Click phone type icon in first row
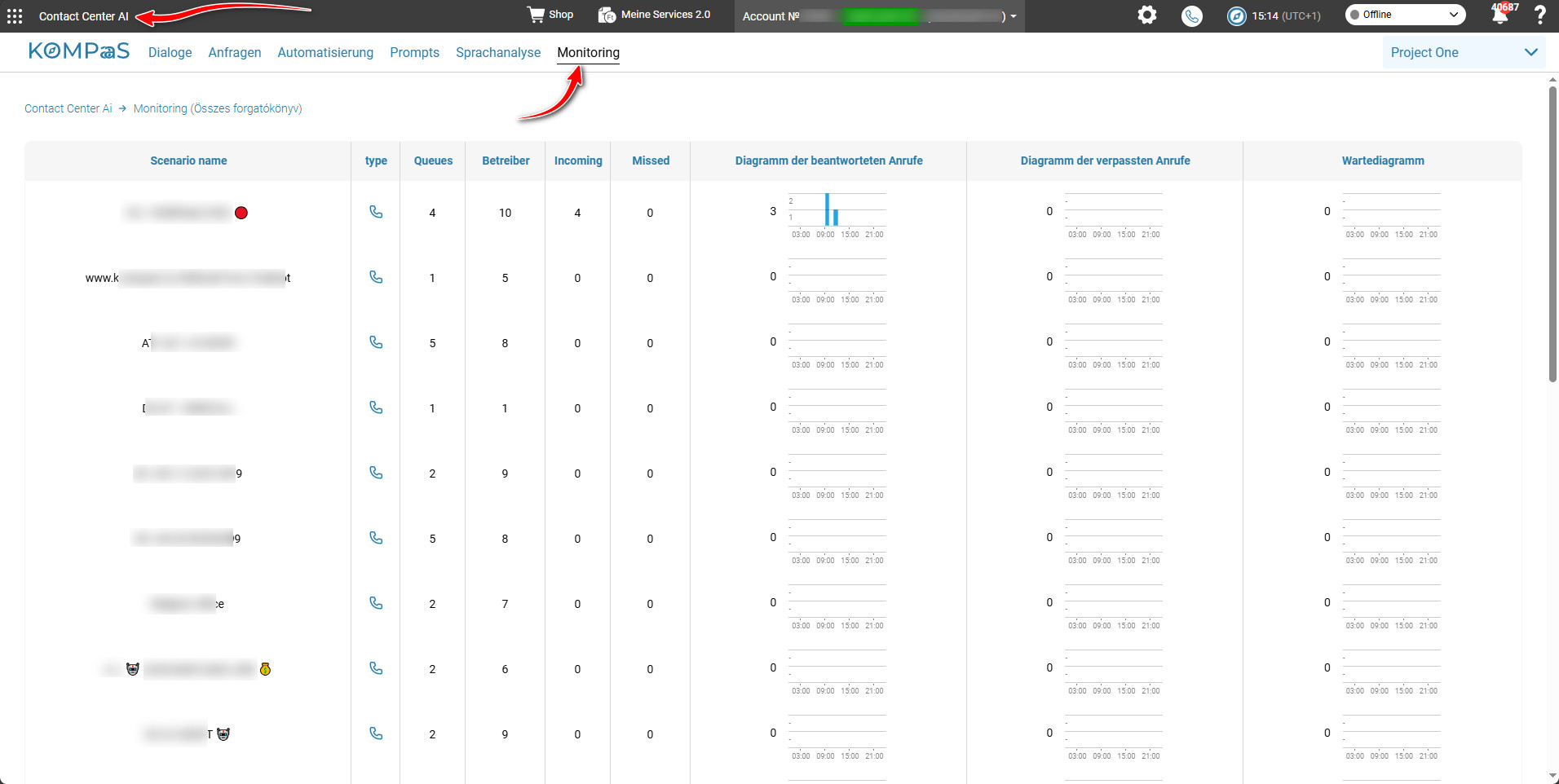Viewport: 1559px width, 784px height. point(376,212)
